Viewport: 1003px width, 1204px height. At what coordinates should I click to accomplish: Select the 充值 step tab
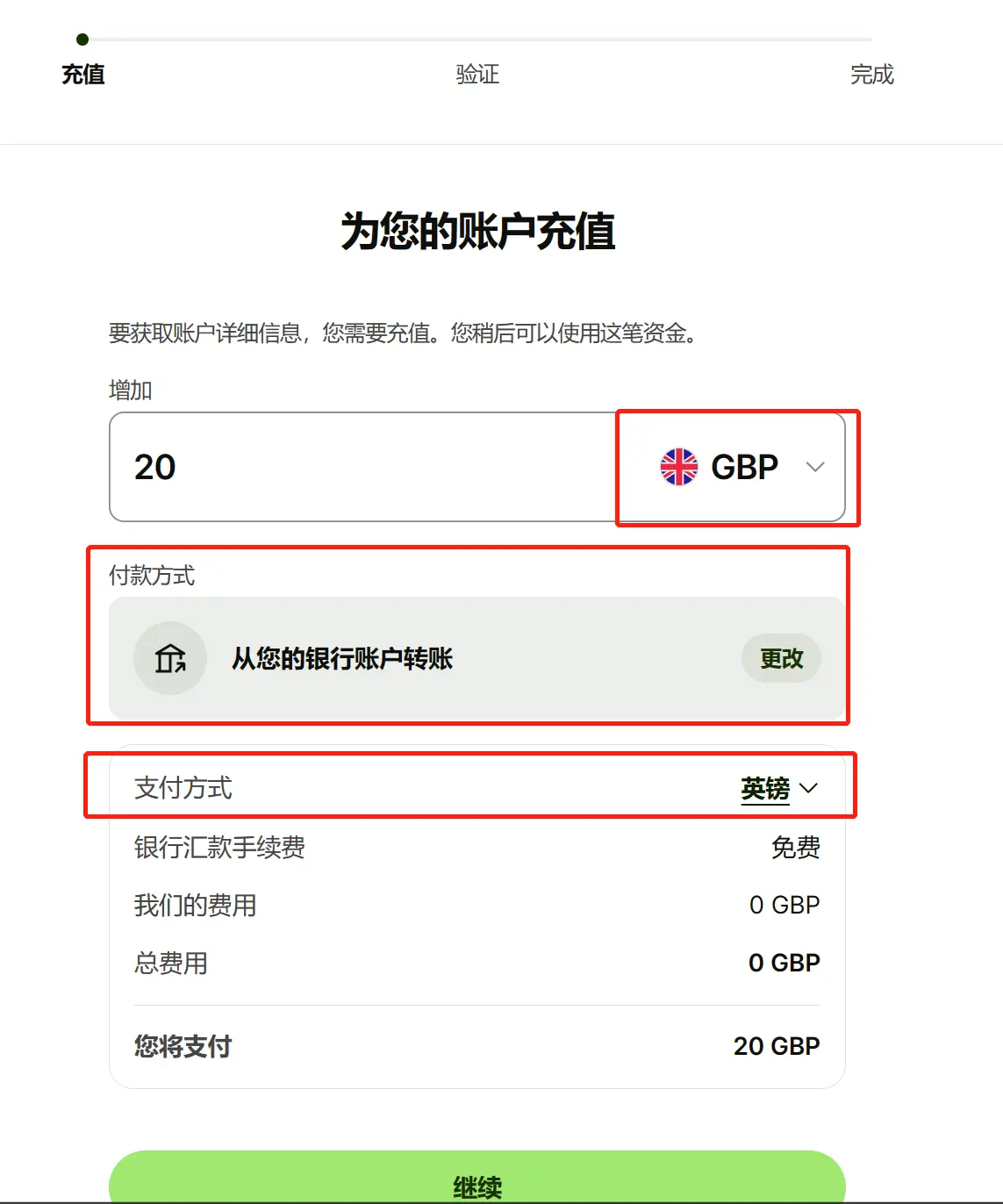point(83,75)
